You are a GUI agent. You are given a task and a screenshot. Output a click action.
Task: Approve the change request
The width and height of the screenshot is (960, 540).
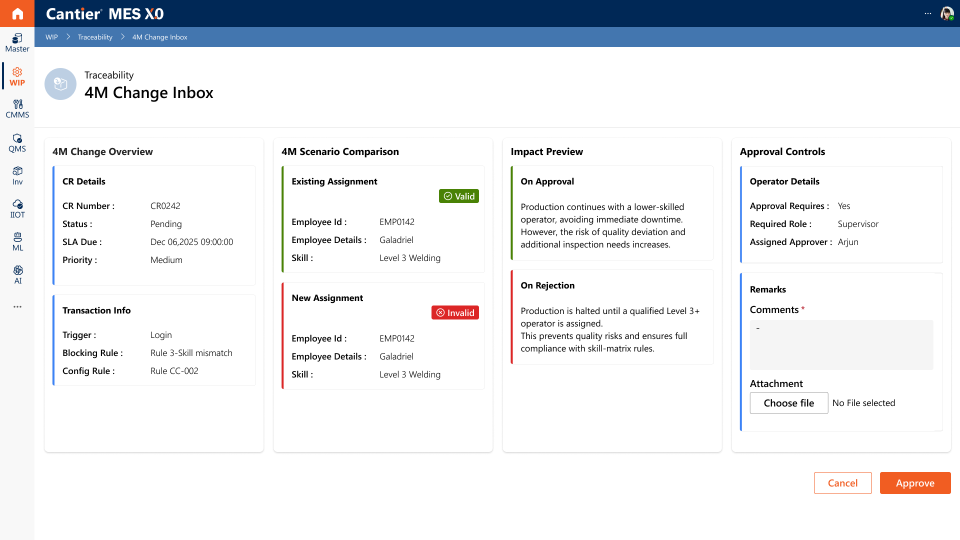pos(915,483)
